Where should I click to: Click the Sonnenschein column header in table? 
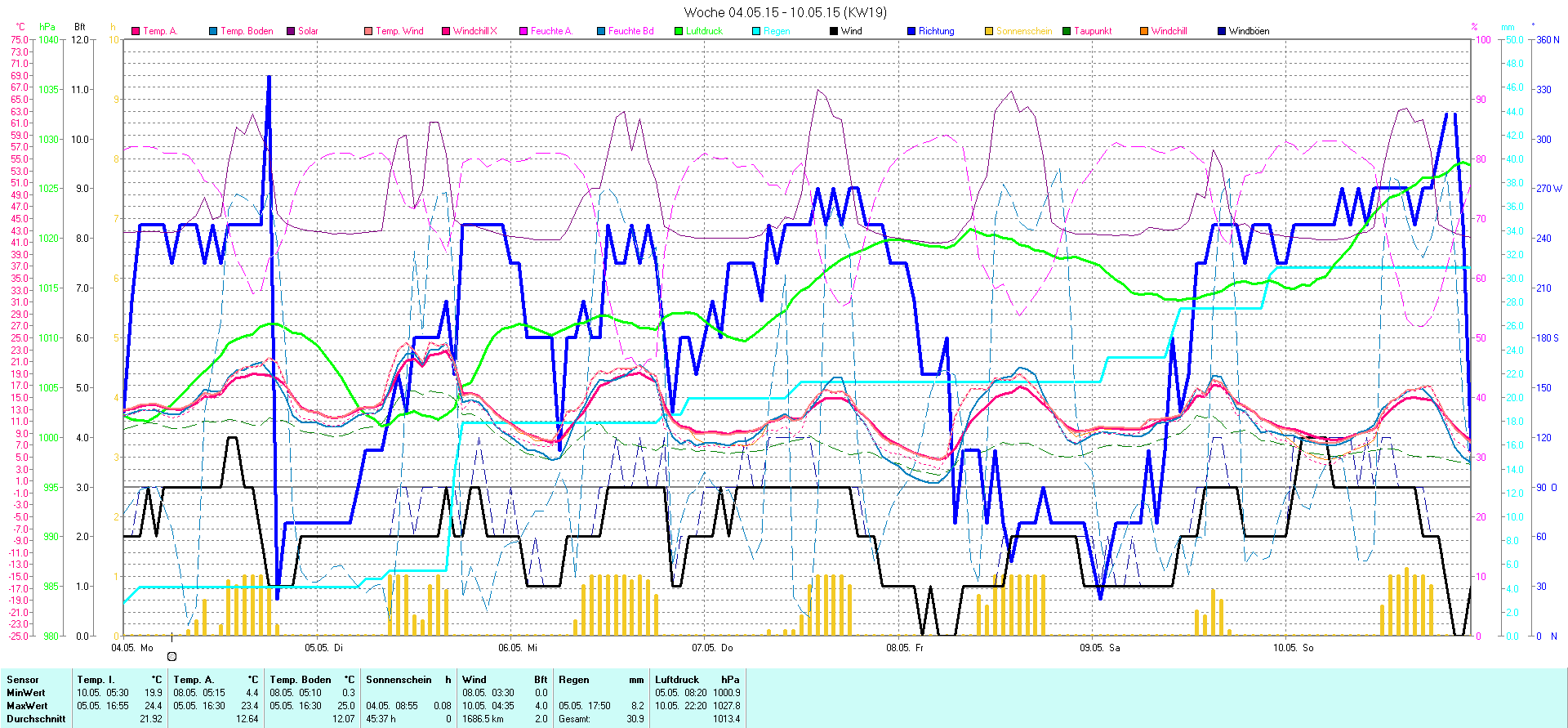[x=399, y=680]
